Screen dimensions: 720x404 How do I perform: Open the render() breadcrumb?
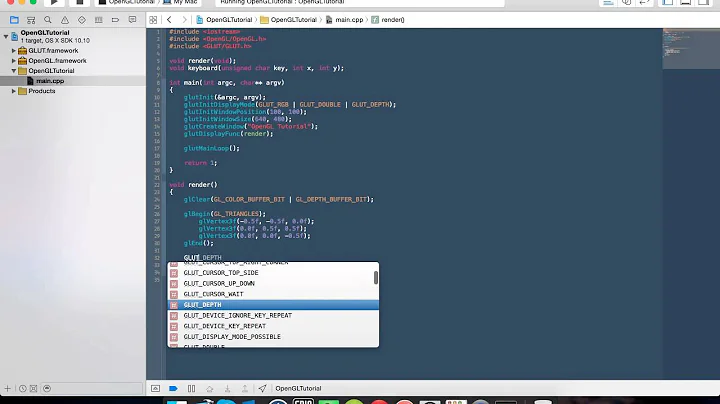coord(388,20)
